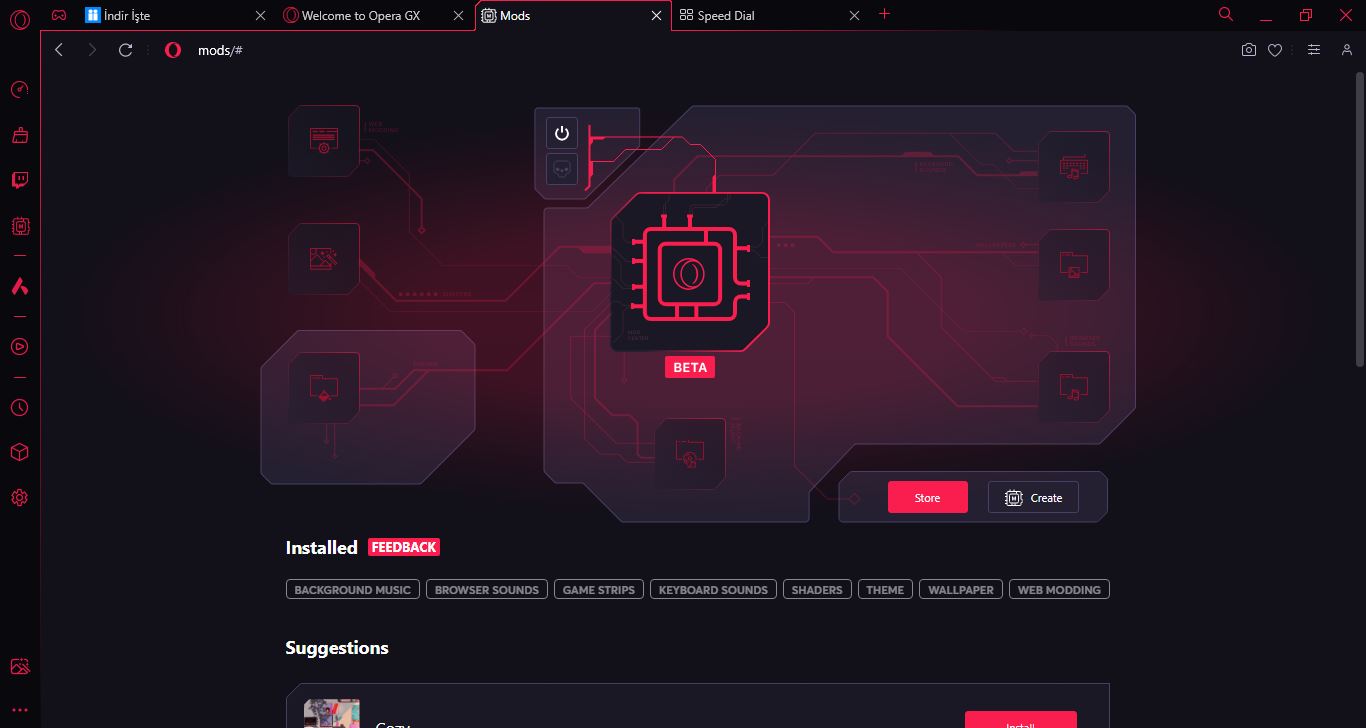Open profile account icon
Screen dimensions: 1366x728
coord(1347,50)
